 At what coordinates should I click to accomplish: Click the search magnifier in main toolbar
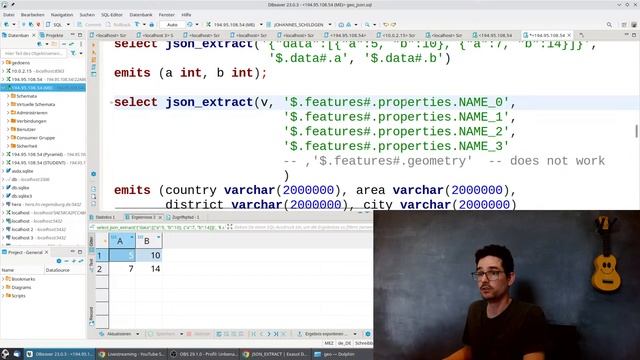pyautogui.click(x=609, y=24)
